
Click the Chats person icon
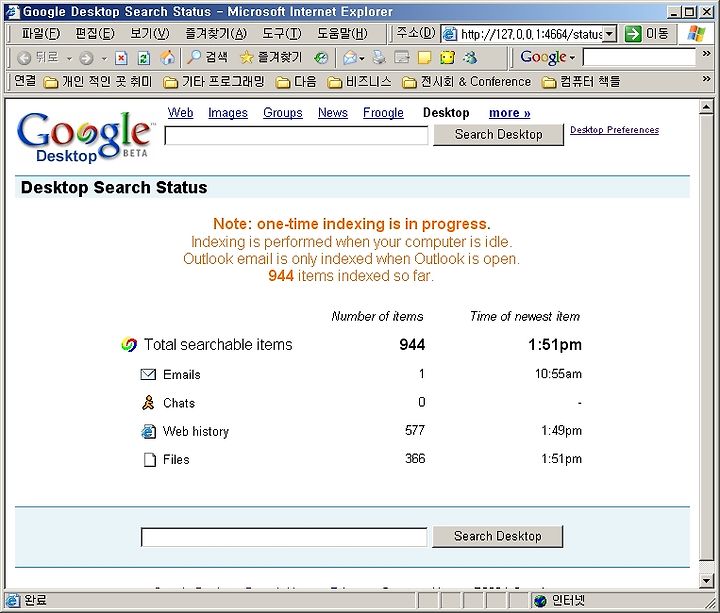pyautogui.click(x=148, y=403)
